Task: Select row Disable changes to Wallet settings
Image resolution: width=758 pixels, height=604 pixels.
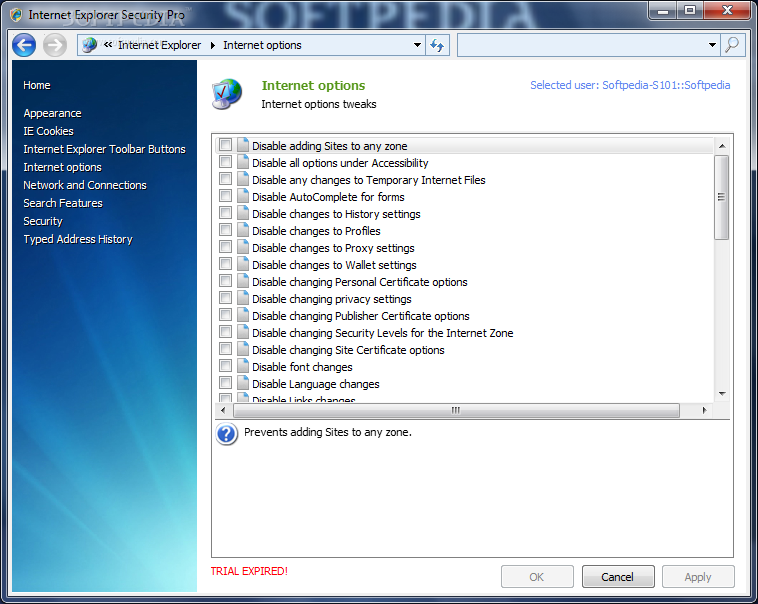Action: pos(464,265)
